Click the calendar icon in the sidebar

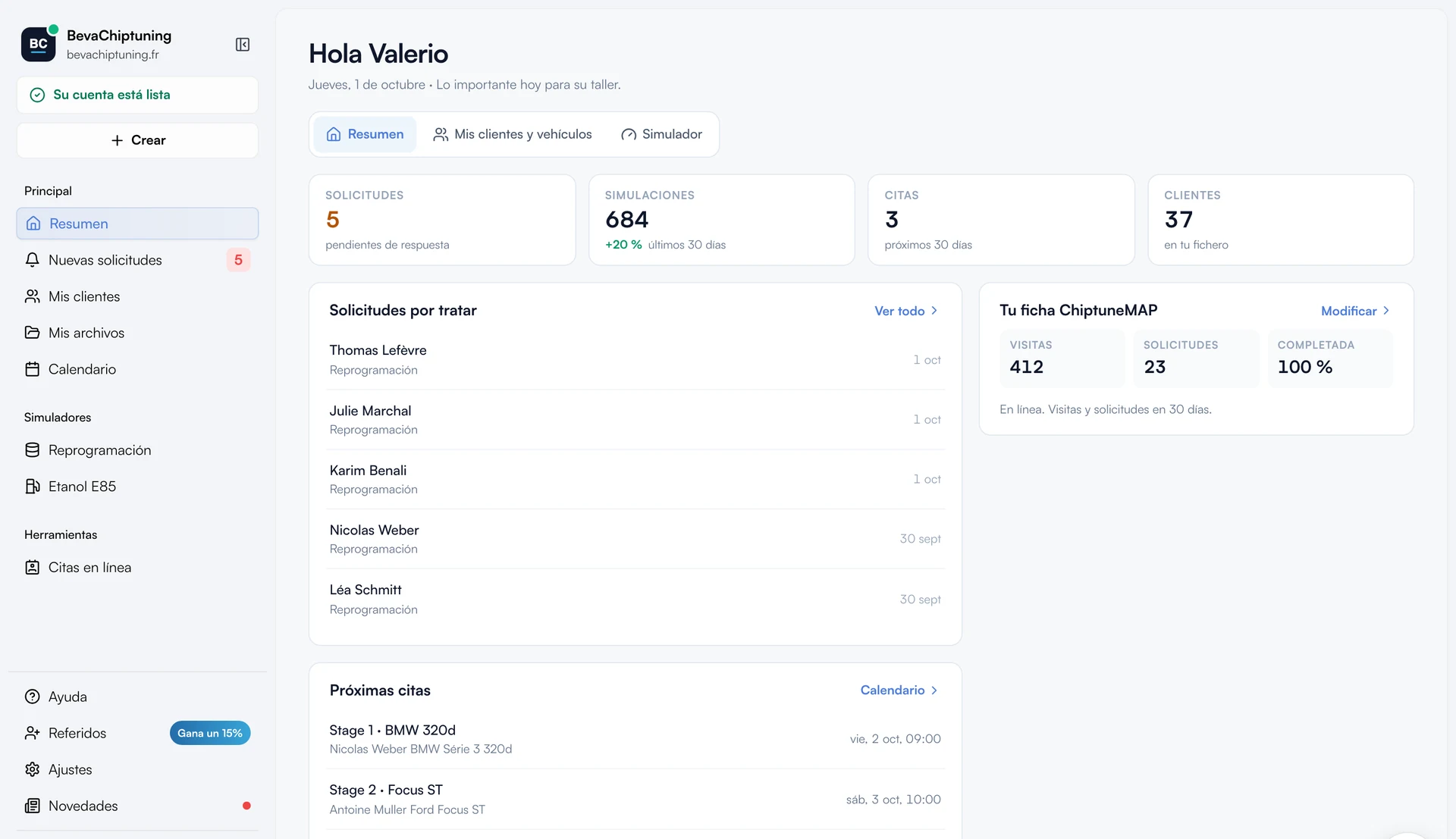pyautogui.click(x=32, y=369)
